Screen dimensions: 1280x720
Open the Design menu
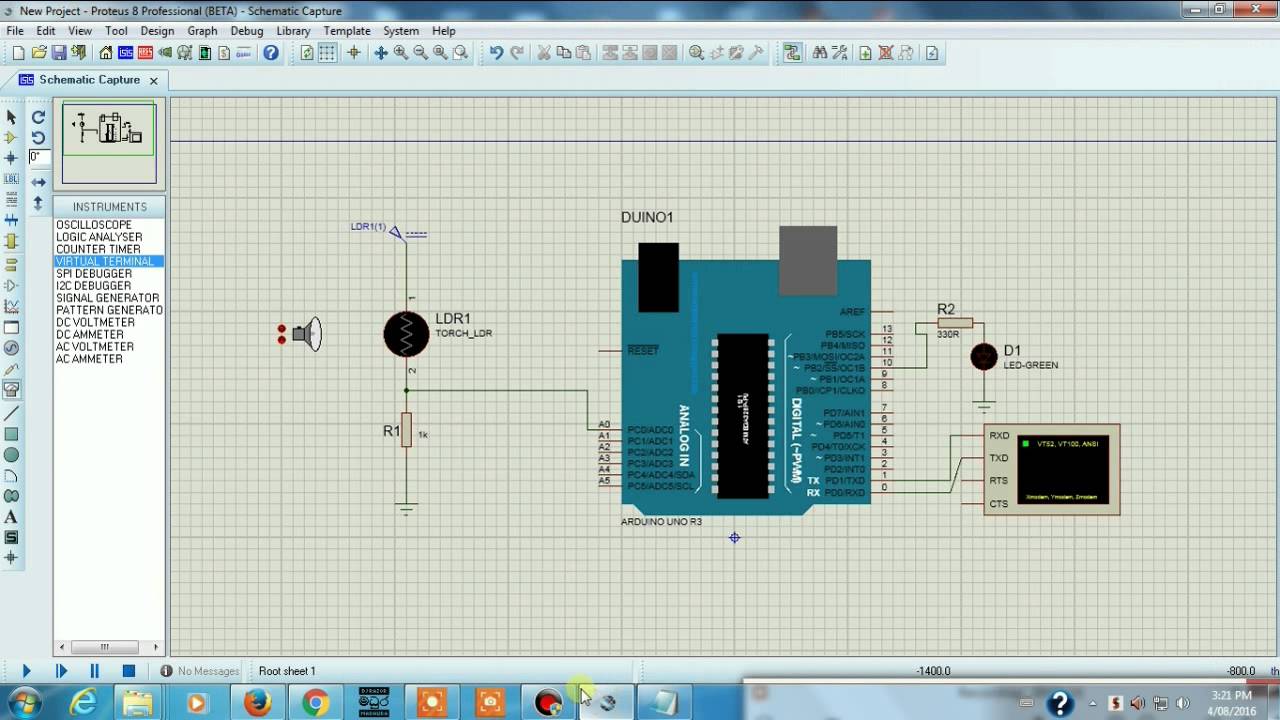point(157,31)
